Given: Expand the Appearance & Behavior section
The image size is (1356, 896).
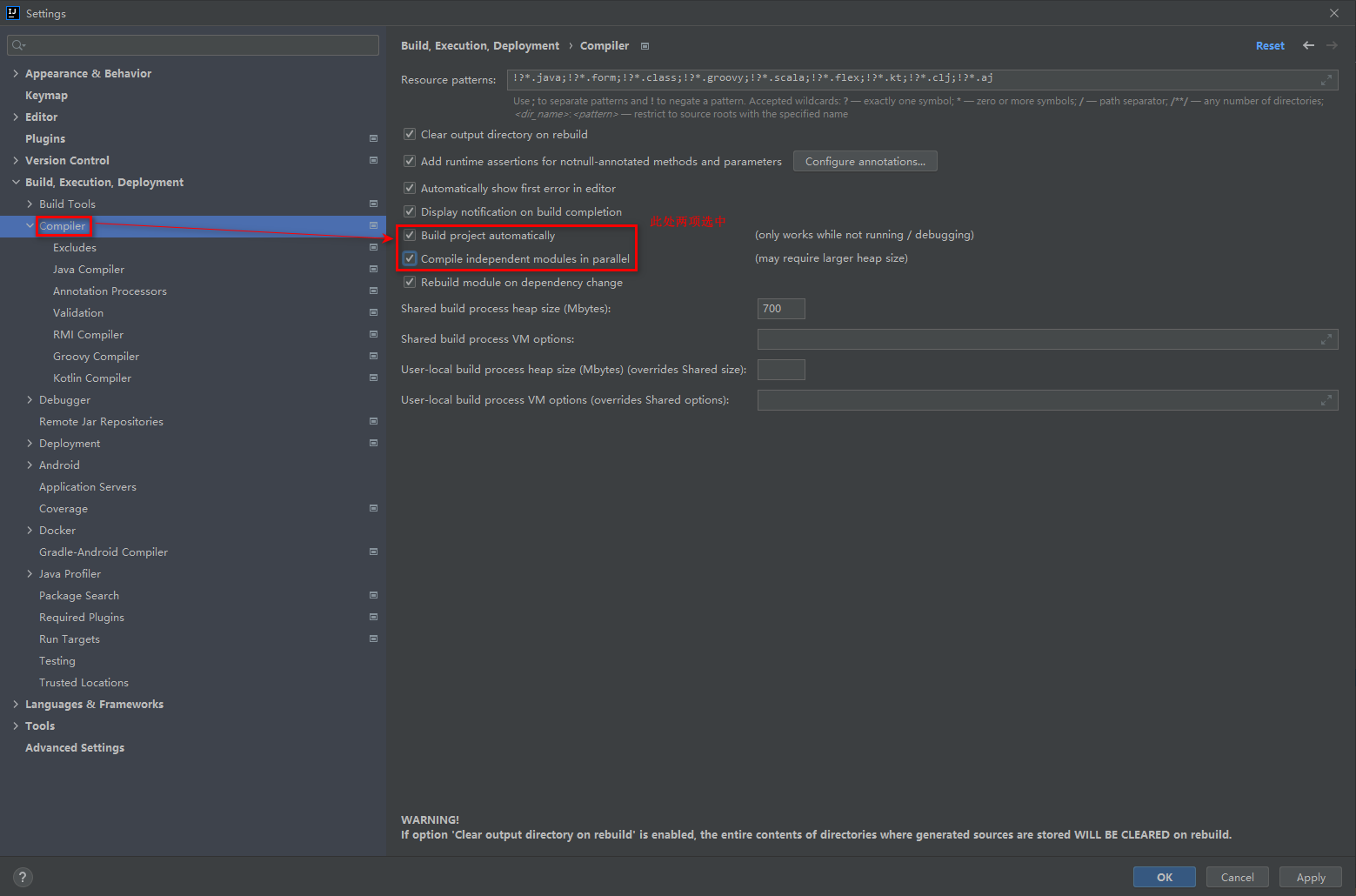Looking at the screenshot, I should tap(16, 73).
